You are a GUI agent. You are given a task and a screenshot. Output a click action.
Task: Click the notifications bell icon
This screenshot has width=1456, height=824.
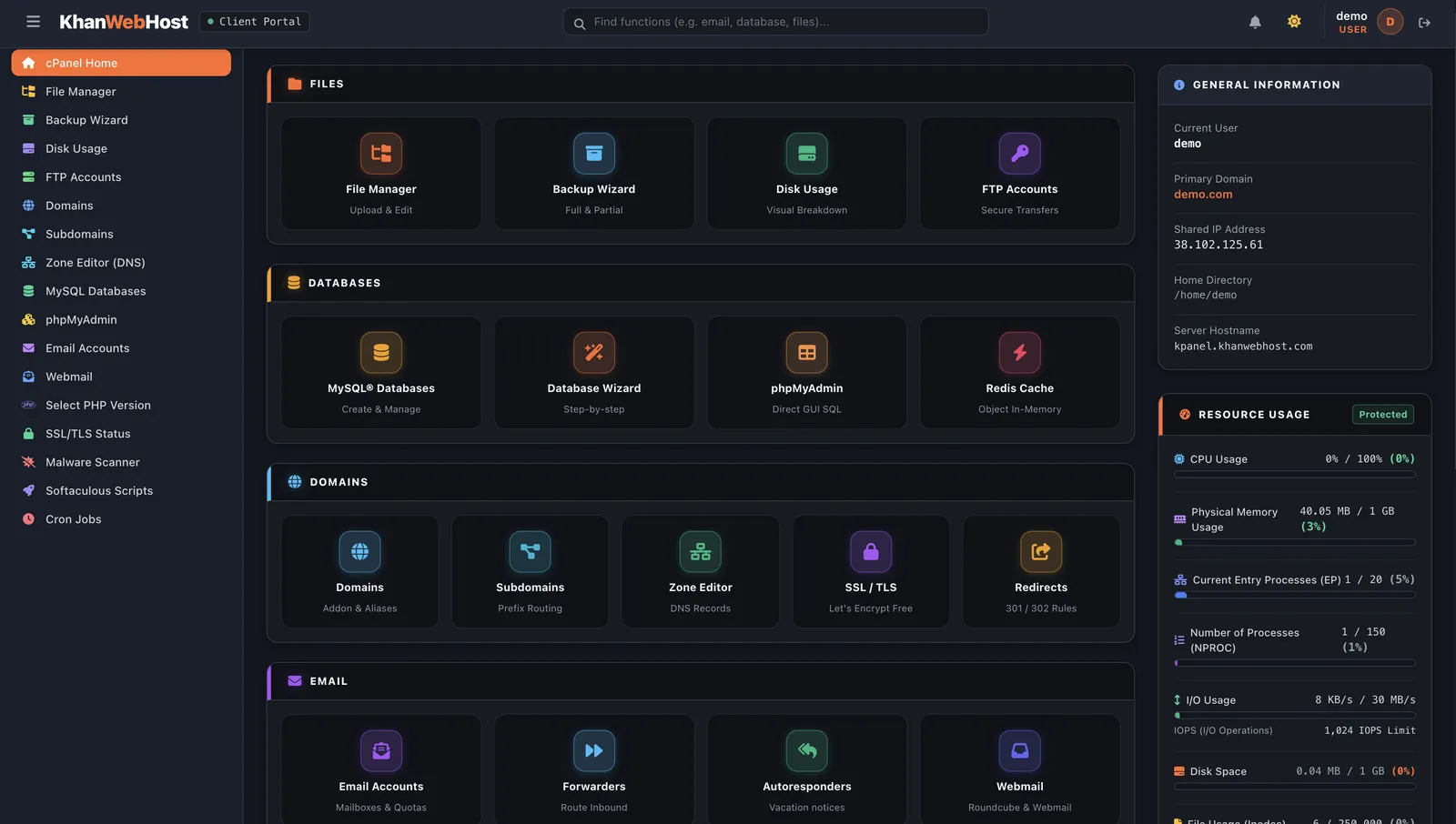click(1255, 22)
